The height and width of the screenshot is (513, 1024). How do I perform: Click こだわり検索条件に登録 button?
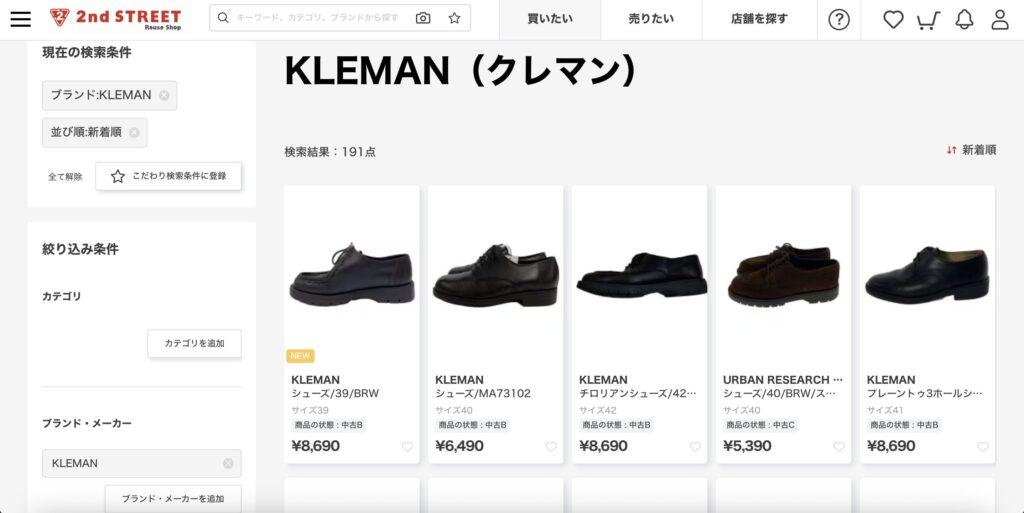click(168, 176)
